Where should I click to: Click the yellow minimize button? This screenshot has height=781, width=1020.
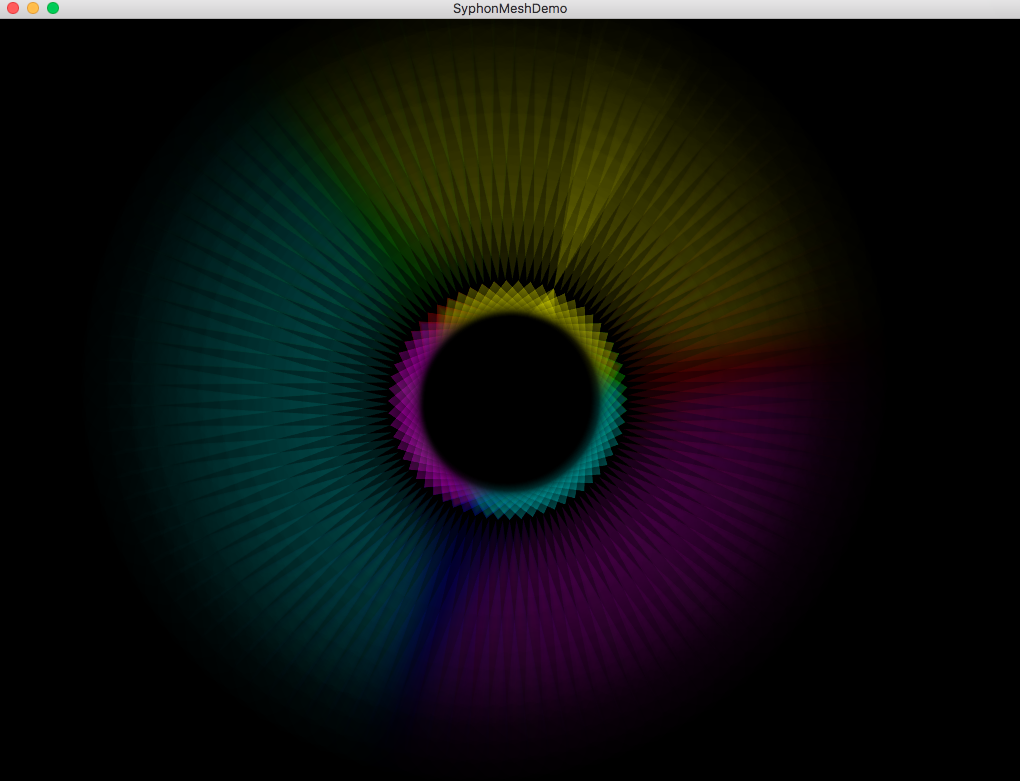[33, 8]
